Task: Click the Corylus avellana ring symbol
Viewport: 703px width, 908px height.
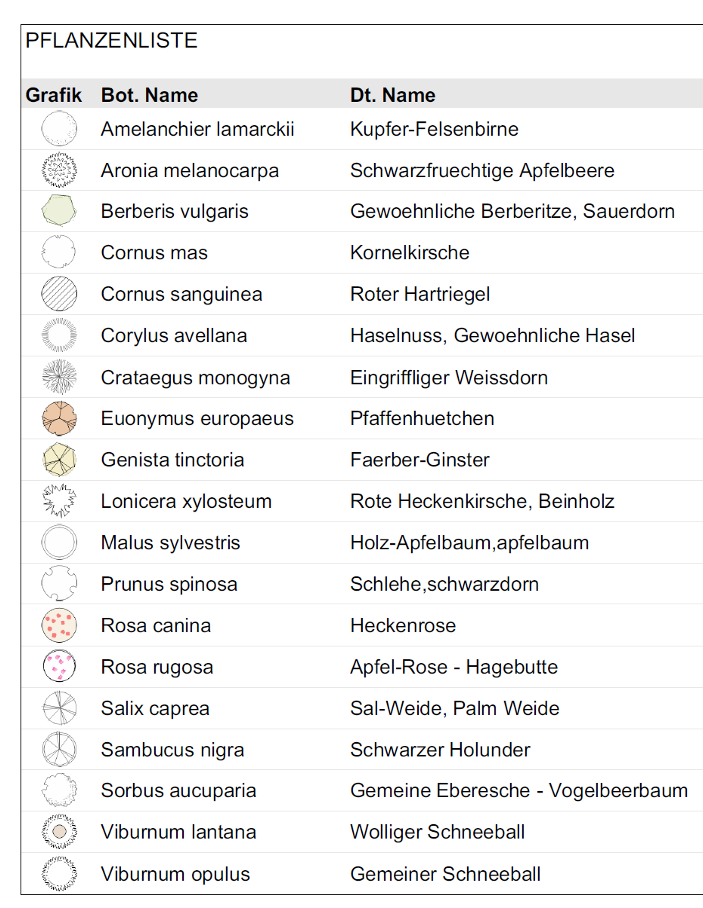Action: click(x=59, y=335)
